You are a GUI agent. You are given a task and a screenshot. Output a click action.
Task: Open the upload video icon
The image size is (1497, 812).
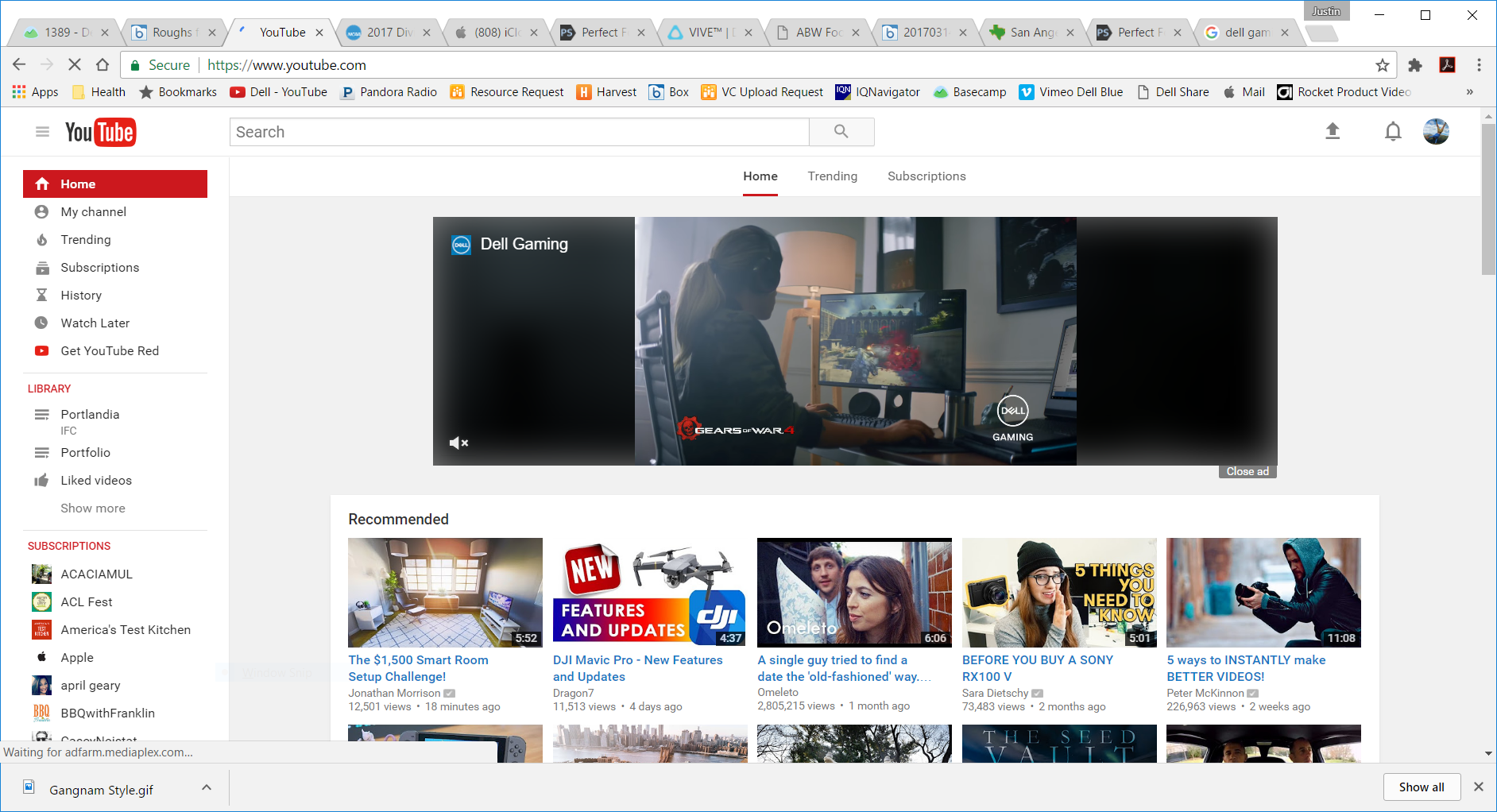coord(1333,132)
